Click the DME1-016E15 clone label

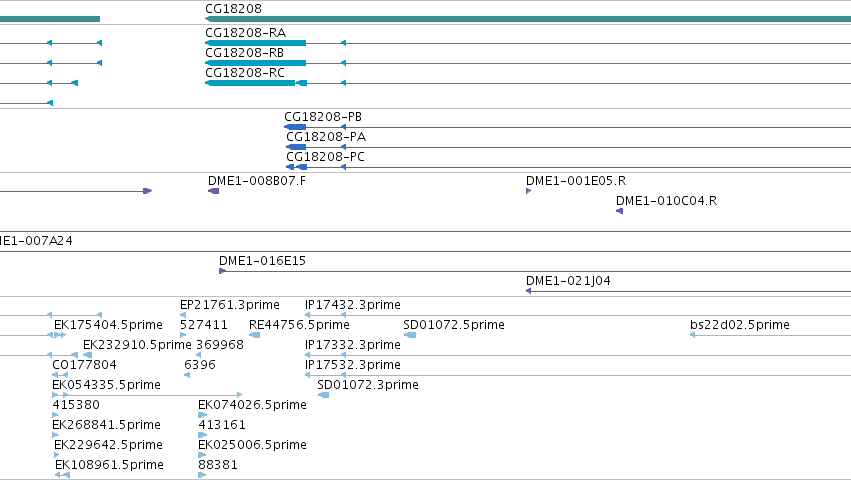click(x=262, y=261)
